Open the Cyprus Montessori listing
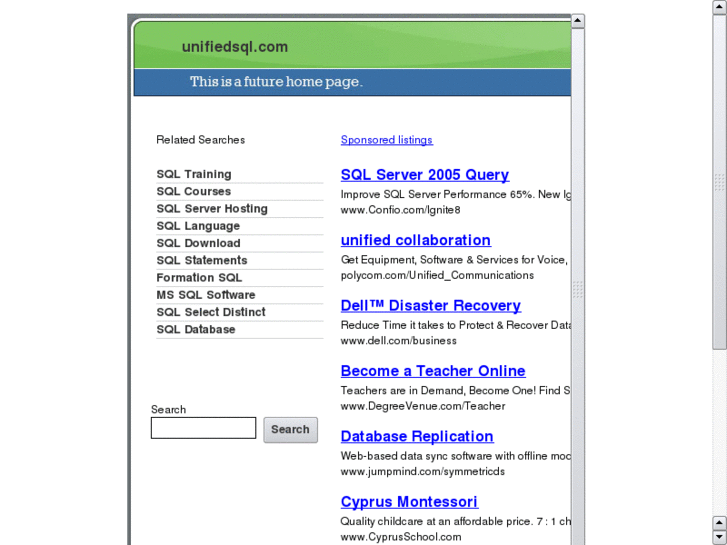727x545 pixels. click(x=409, y=502)
